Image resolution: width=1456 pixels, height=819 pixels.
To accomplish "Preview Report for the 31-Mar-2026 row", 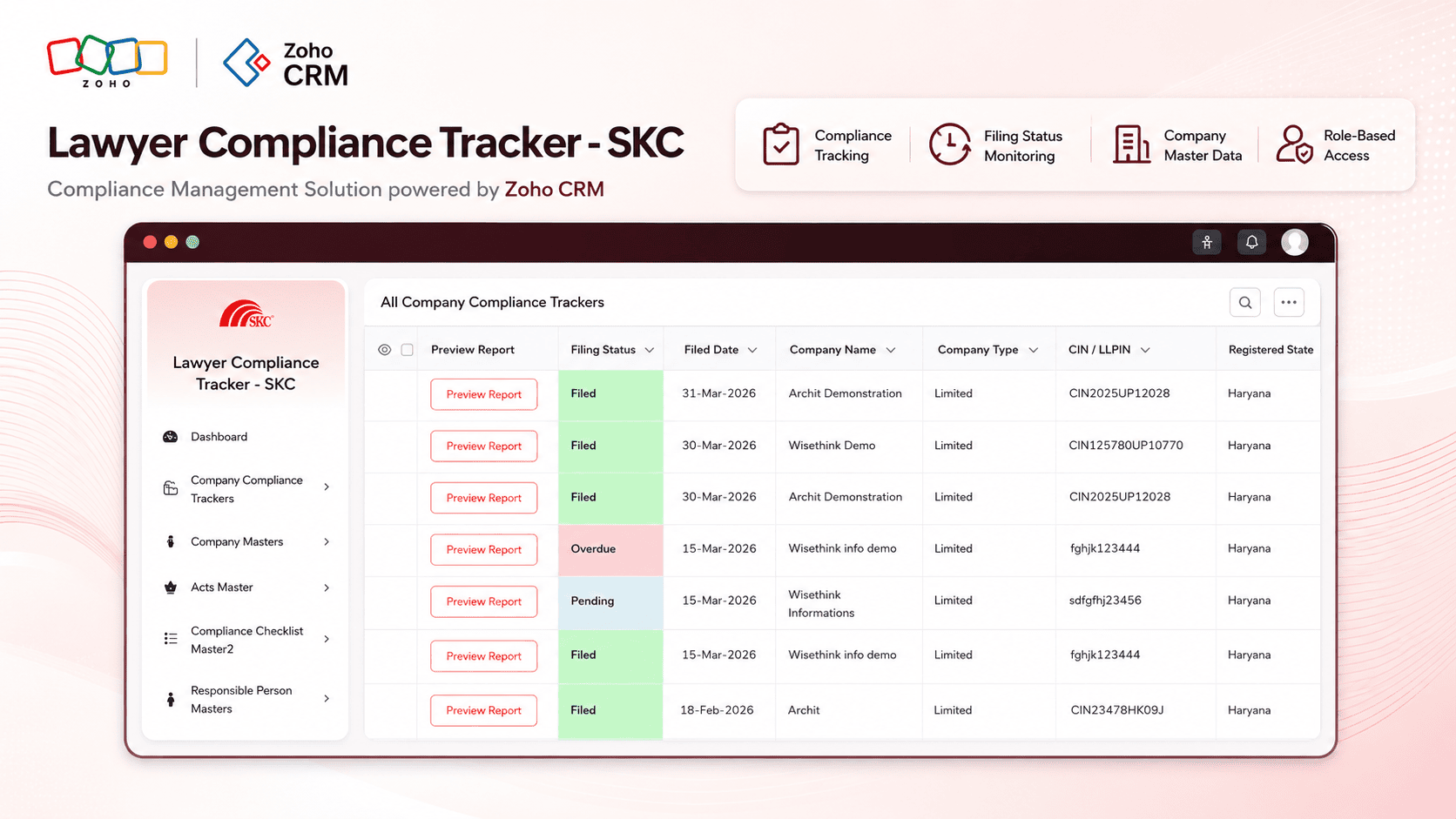I will click(x=483, y=394).
